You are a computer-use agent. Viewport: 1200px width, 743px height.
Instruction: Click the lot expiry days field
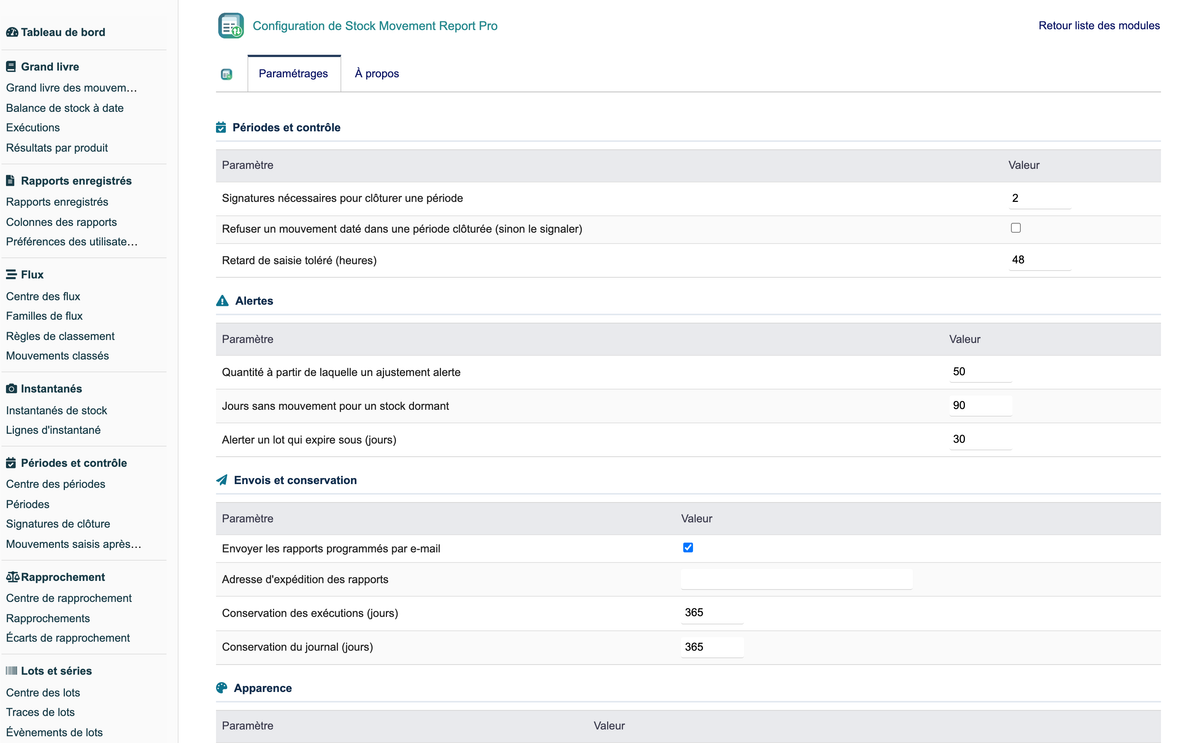click(x=981, y=439)
